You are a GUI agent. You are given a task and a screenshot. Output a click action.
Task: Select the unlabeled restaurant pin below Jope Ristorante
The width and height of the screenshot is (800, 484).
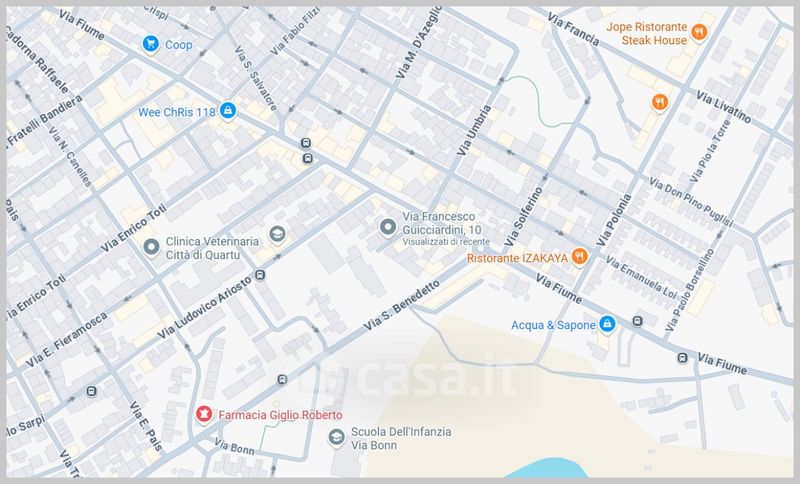click(660, 102)
